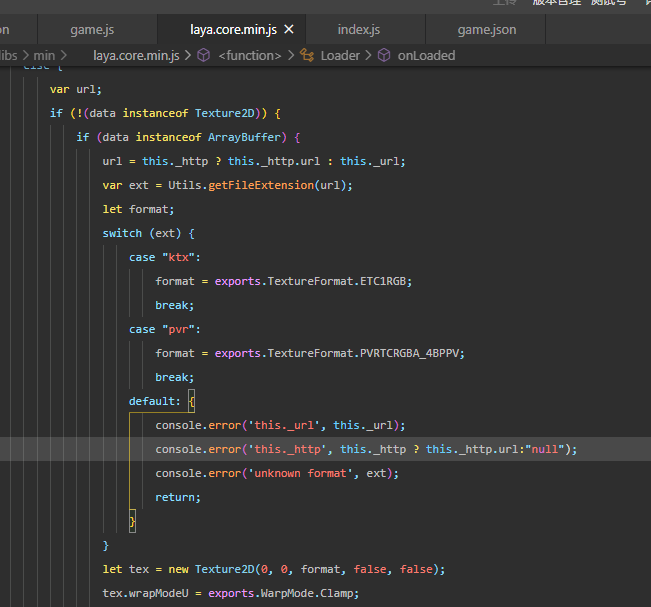The width and height of the screenshot is (651, 607).
Task: Click the getFileExtension method call
Action: [262, 185]
